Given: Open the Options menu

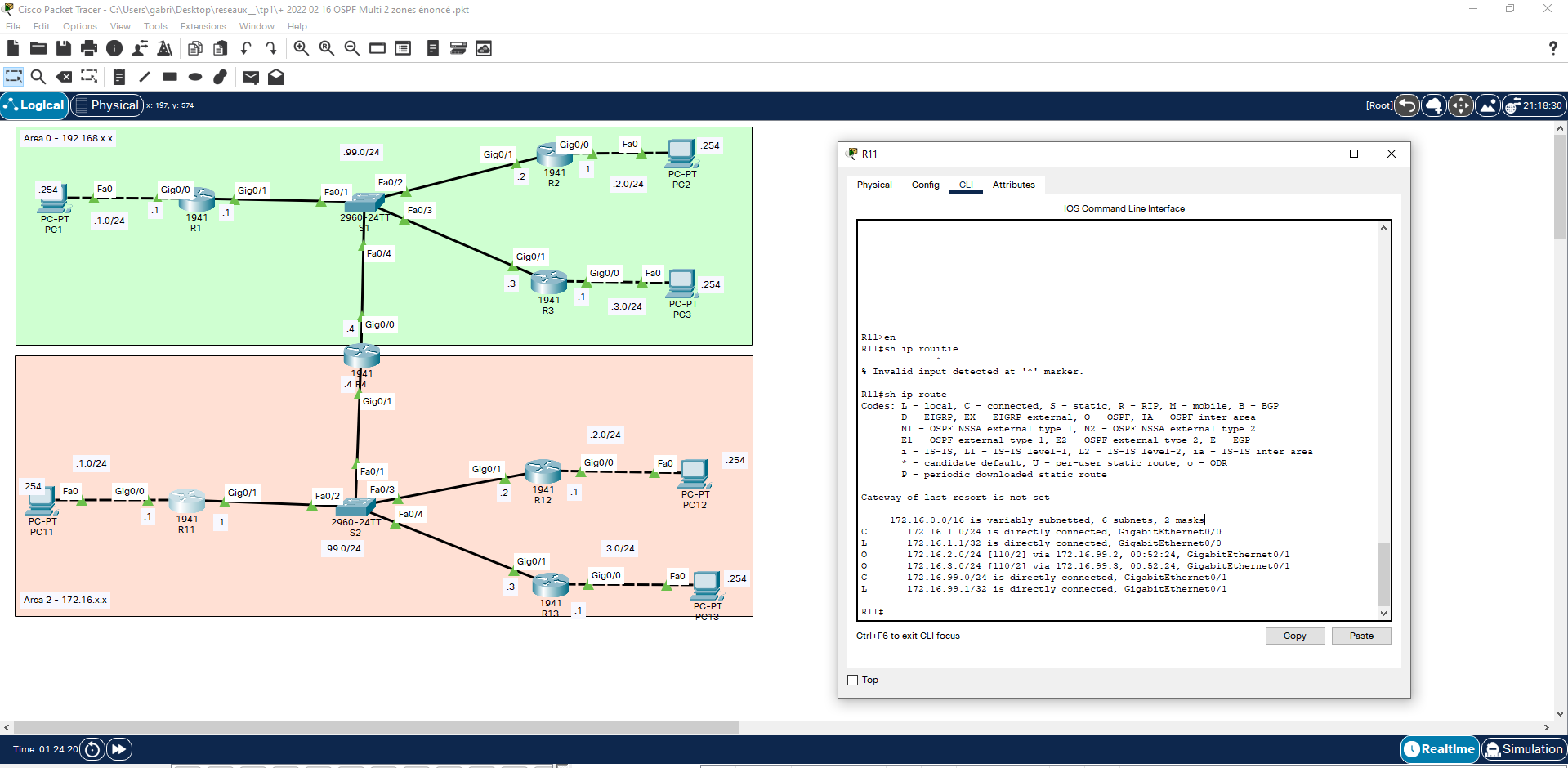Looking at the screenshot, I should pyautogui.click(x=80, y=26).
